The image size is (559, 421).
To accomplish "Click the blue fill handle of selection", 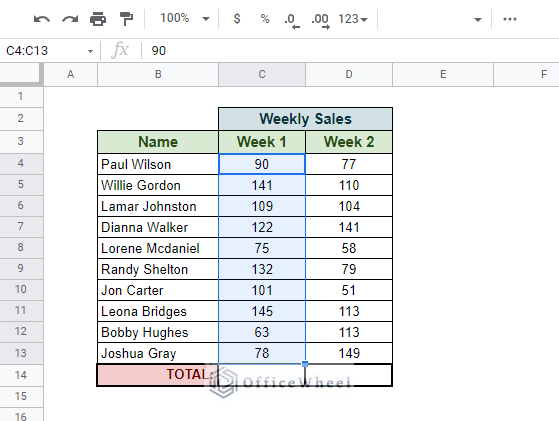I will (305, 364).
